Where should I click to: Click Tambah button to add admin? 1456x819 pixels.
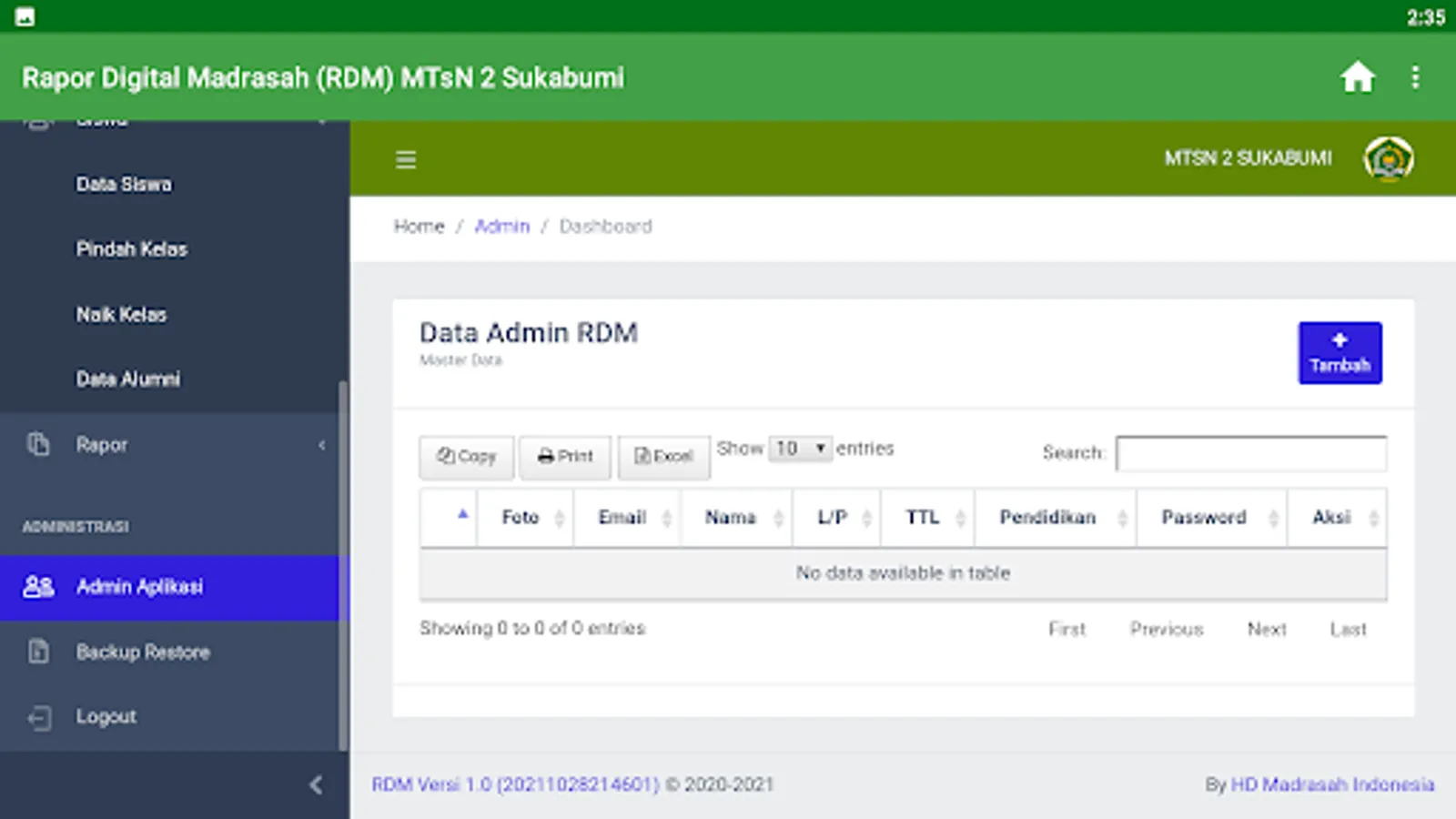click(x=1340, y=353)
